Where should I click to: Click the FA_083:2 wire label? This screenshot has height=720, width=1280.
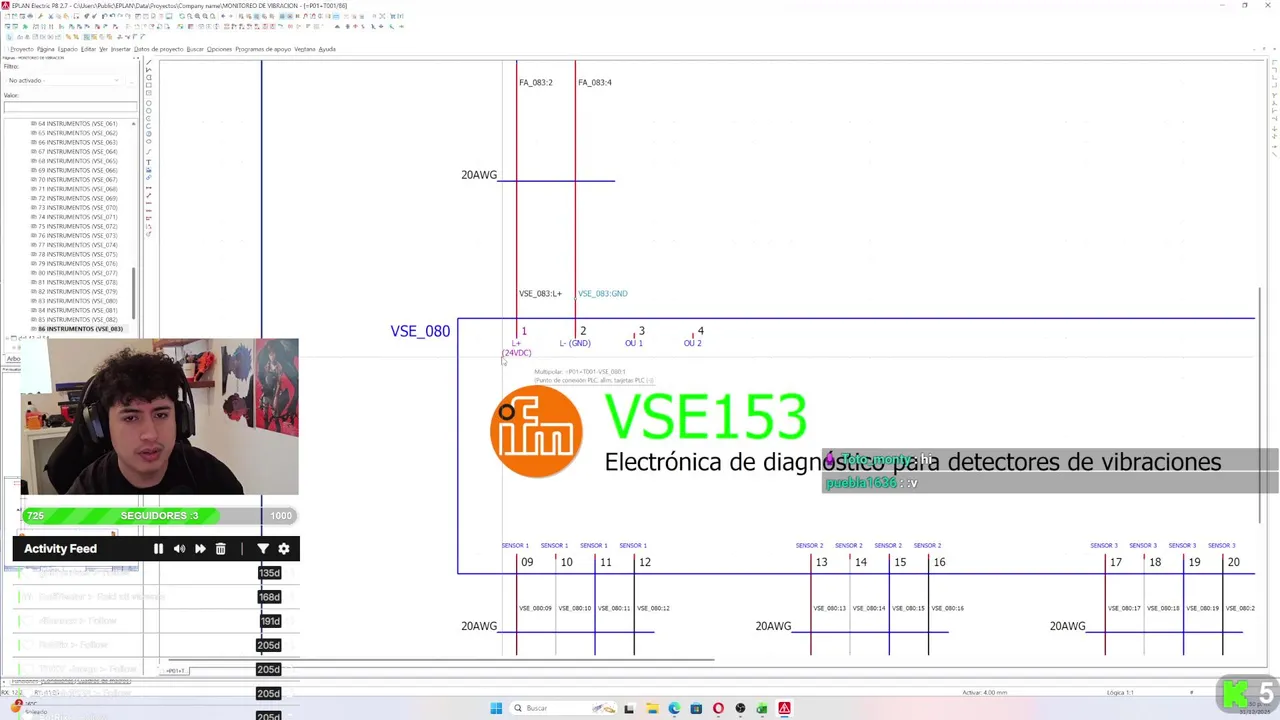(535, 82)
